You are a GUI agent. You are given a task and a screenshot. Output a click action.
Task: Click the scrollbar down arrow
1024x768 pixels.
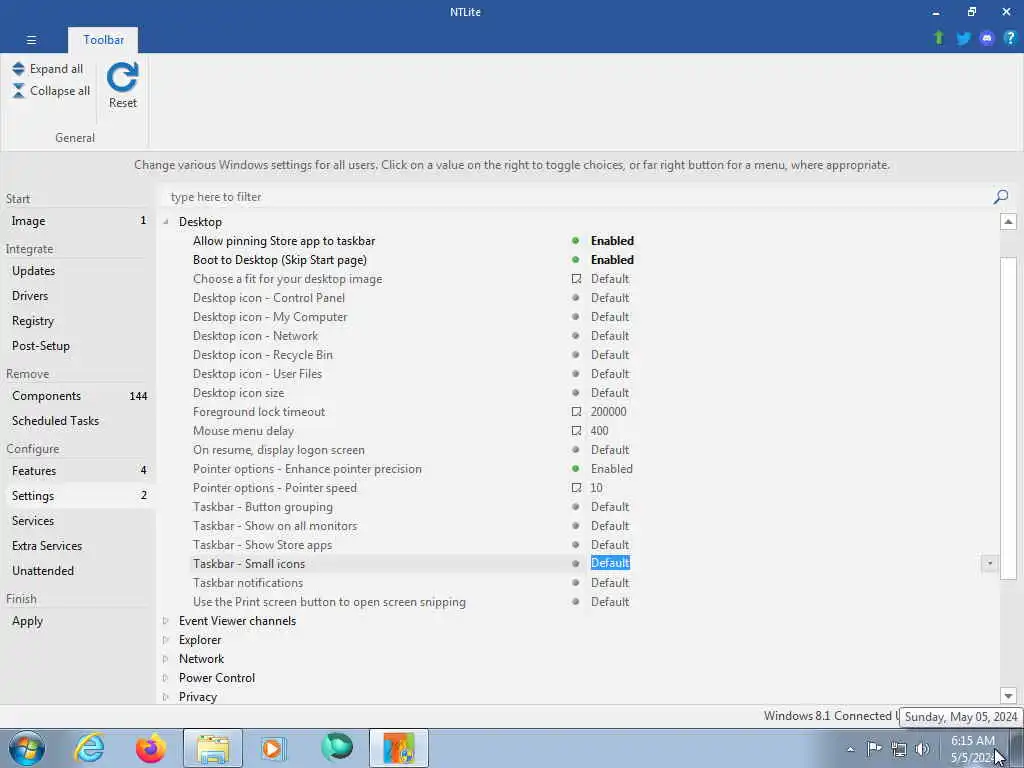click(x=1008, y=696)
